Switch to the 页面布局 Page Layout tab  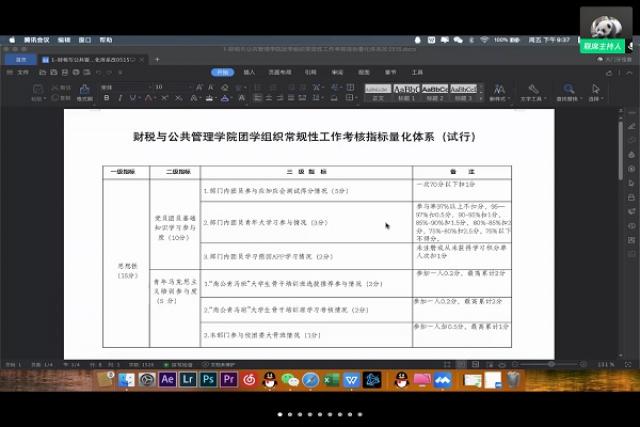[x=280, y=72]
